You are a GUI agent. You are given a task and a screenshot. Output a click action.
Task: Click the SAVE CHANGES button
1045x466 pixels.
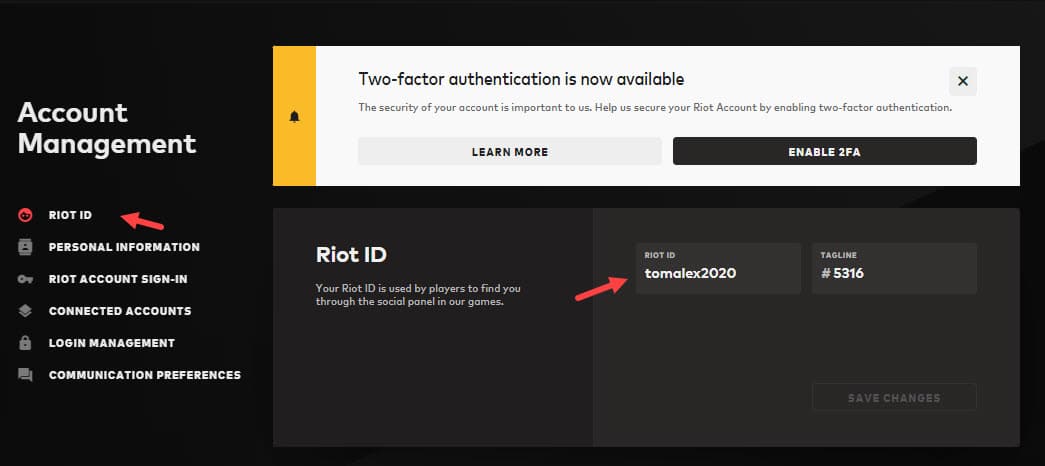click(894, 397)
